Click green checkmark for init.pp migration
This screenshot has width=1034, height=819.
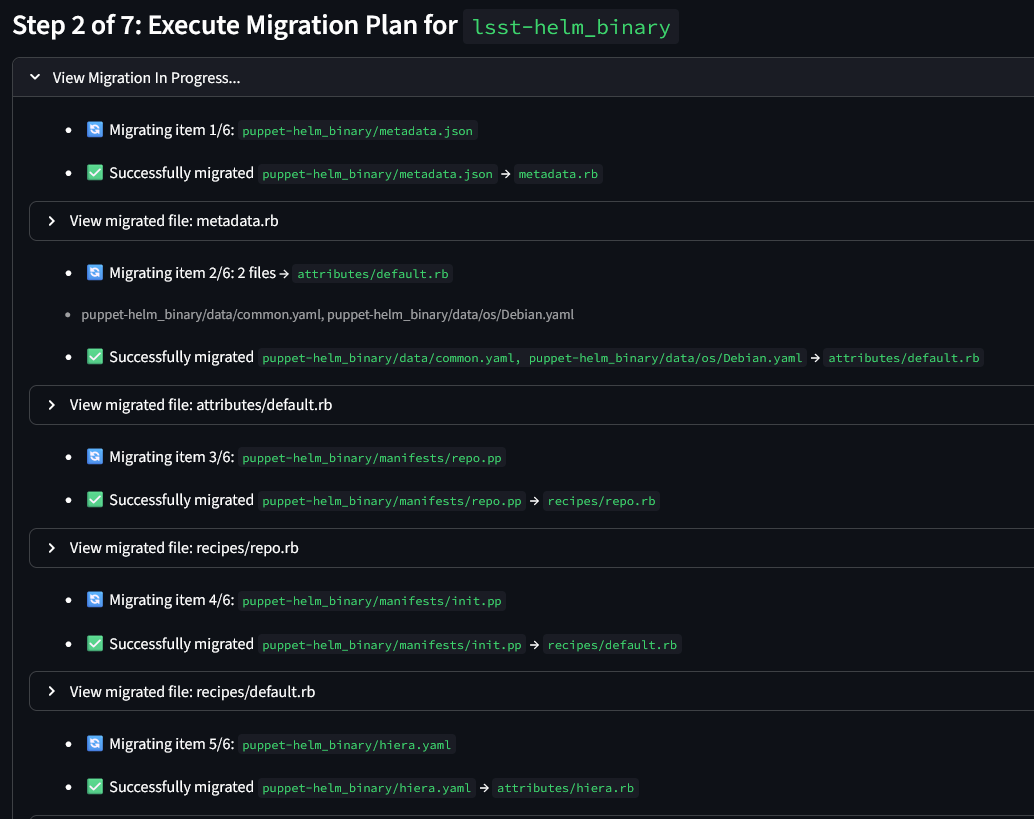coord(95,644)
